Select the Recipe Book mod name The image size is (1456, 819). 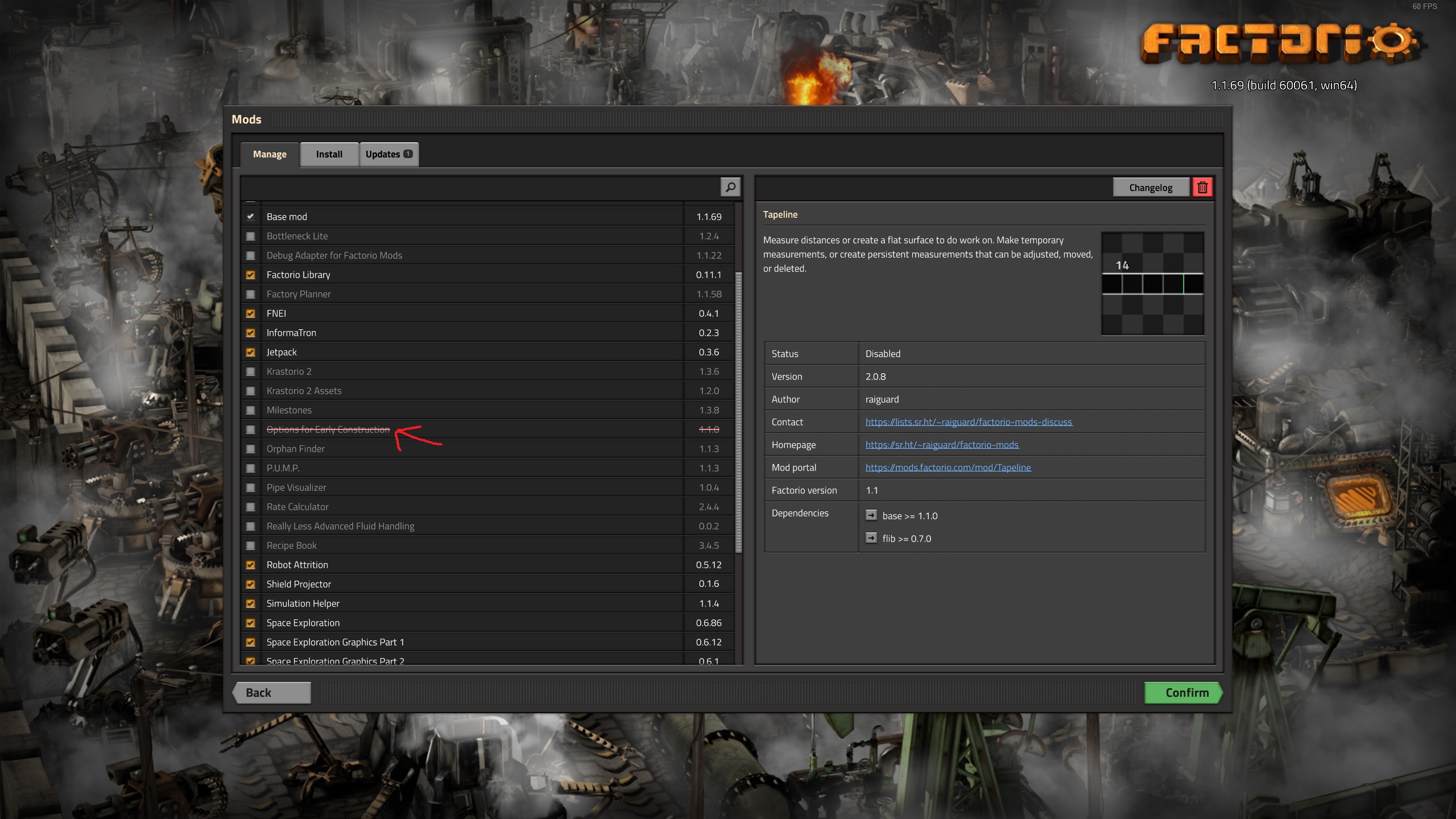(291, 545)
